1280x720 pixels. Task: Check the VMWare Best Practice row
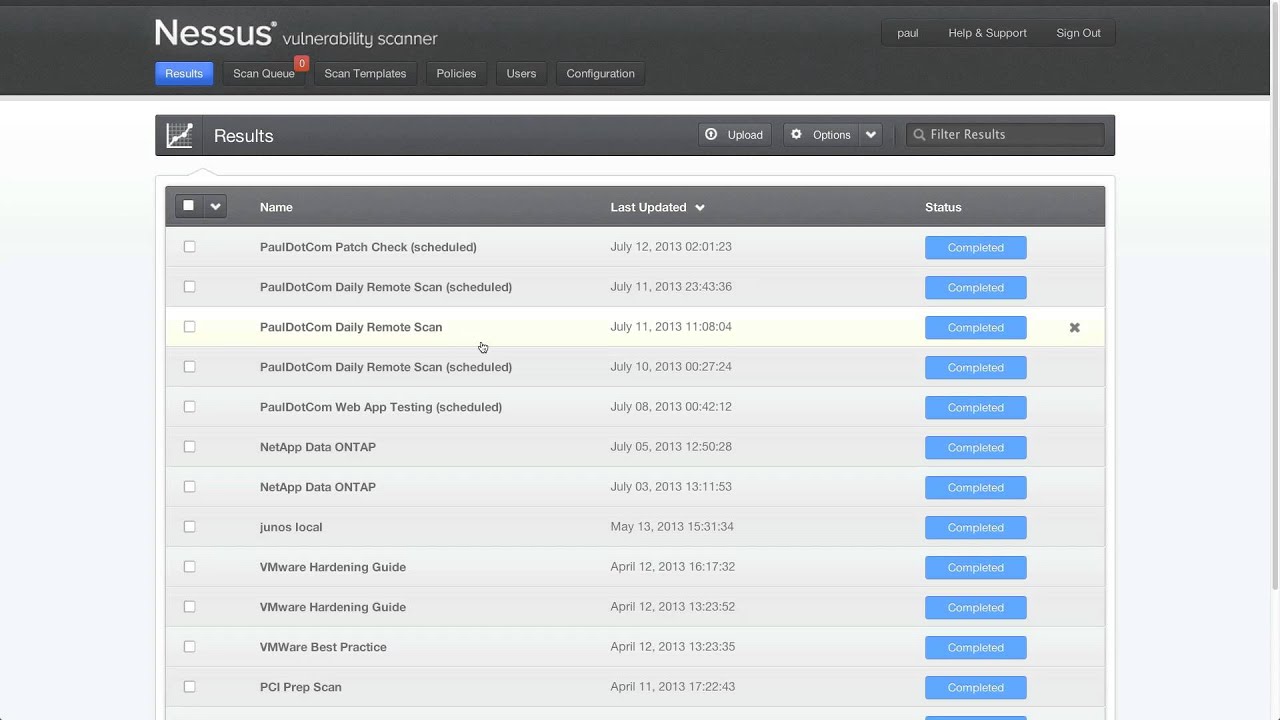189,646
